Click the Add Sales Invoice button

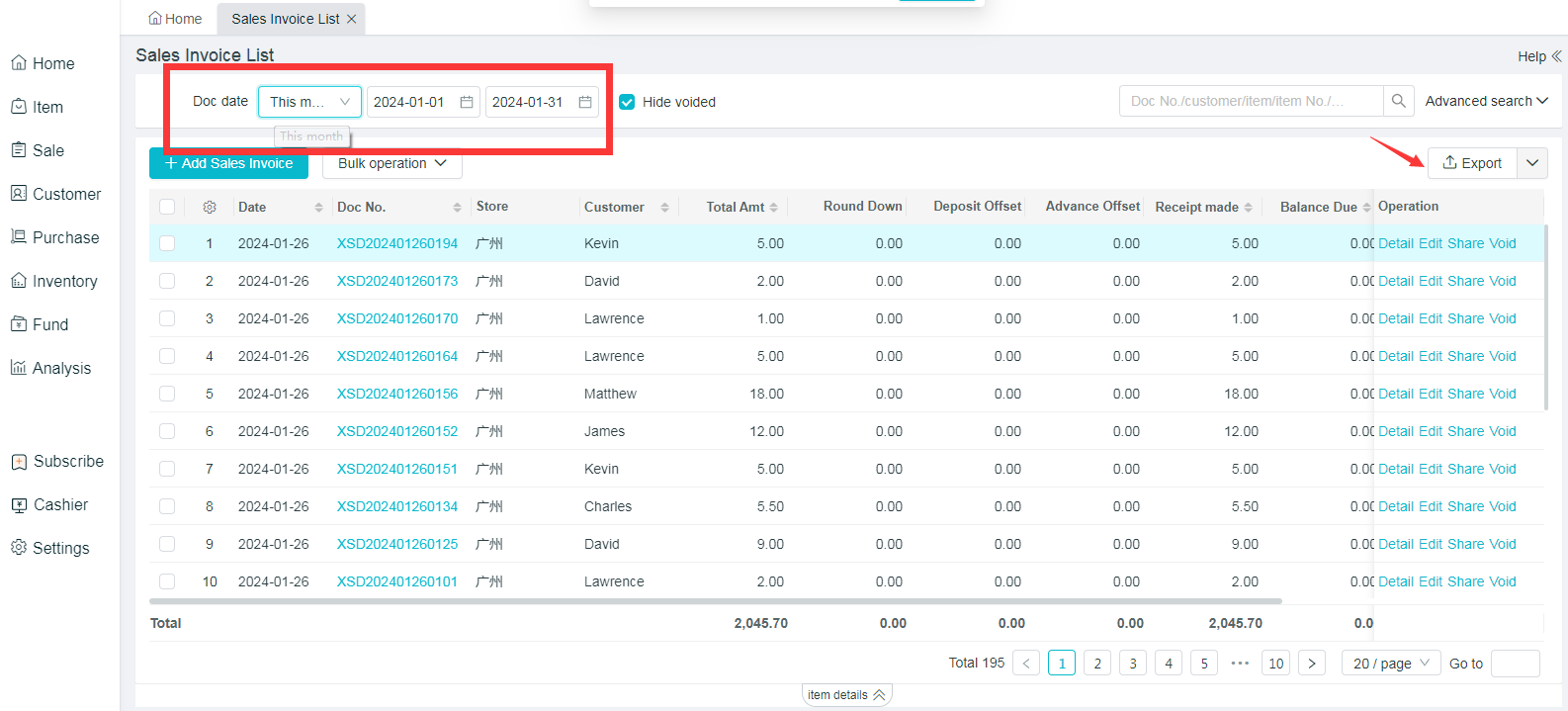tap(228, 163)
